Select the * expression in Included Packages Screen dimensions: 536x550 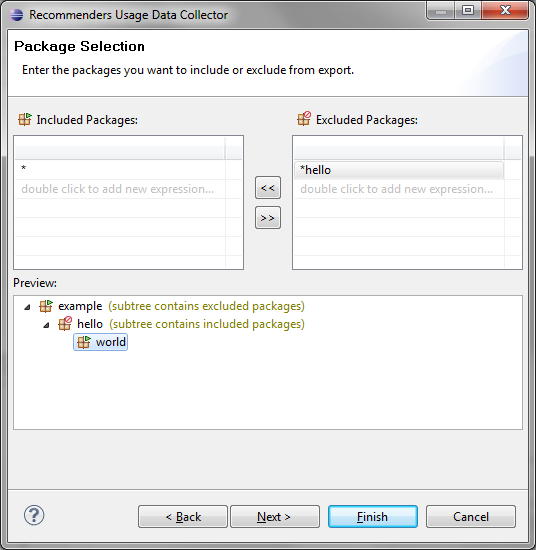(x=120, y=169)
